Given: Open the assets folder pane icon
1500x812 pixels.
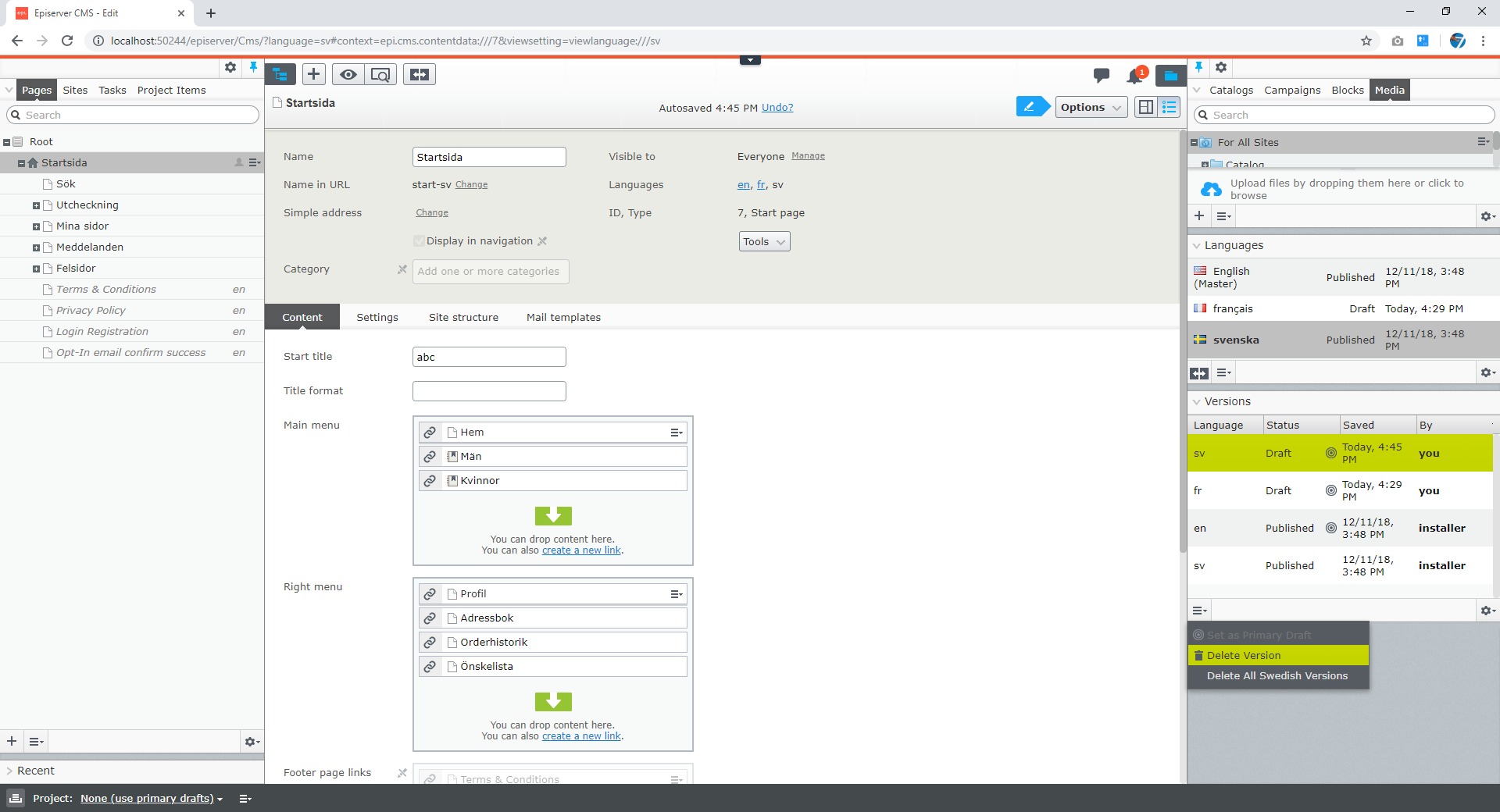Looking at the screenshot, I should (1170, 75).
